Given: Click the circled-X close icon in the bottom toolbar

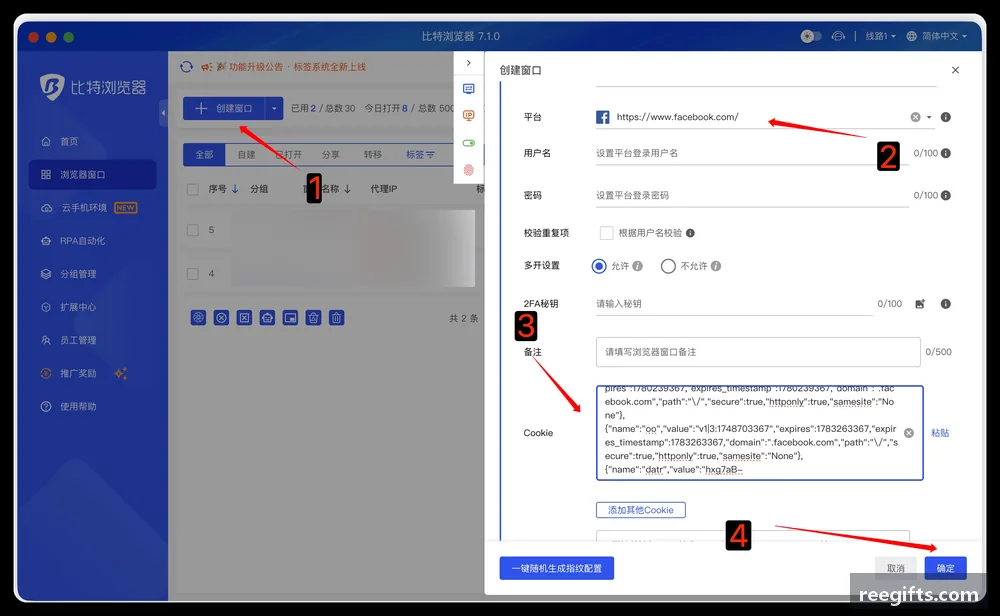Looking at the screenshot, I should click(221, 318).
